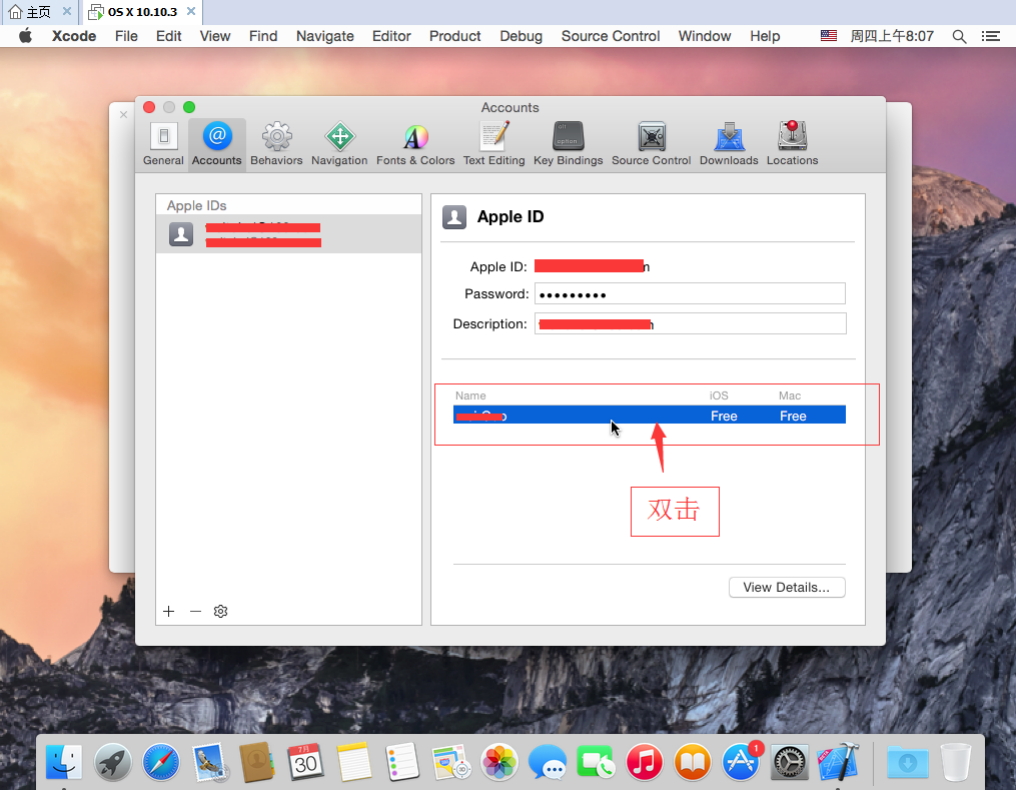Screen dimensions: 1016x790
Task: Open Text Editing preferences
Action: click(x=494, y=144)
